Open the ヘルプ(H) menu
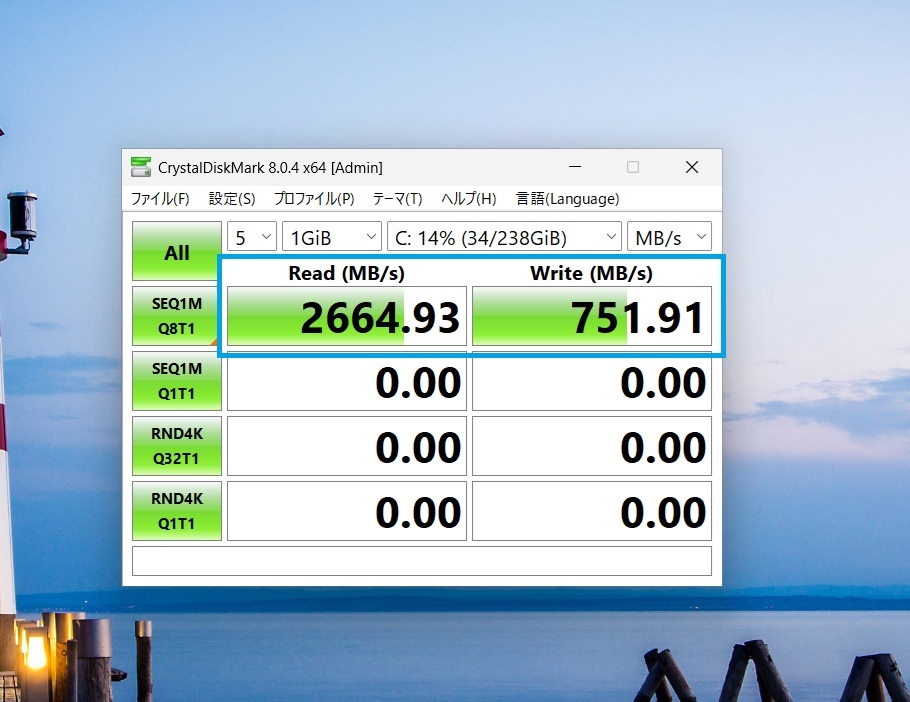910x702 pixels. click(469, 199)
